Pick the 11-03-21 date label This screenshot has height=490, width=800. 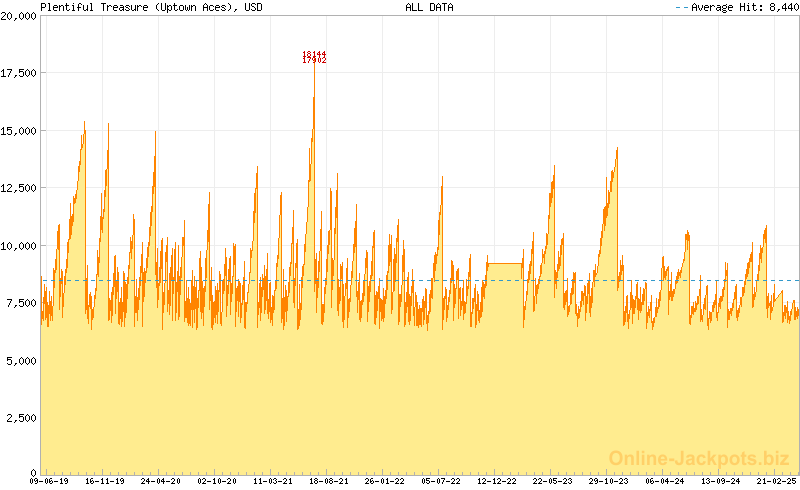click(x=273, y=481)
